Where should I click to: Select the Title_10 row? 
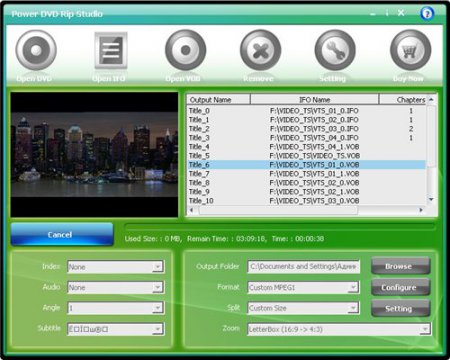pyautogui.click(x=306, y=201)
